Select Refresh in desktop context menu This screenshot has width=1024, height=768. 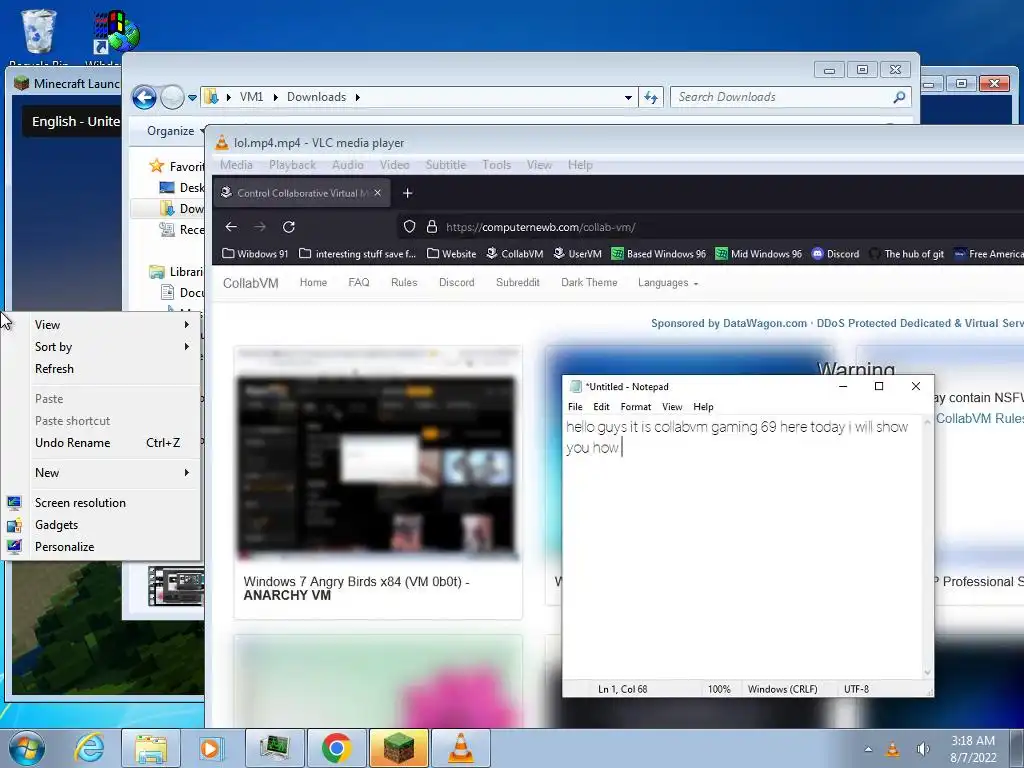[x=101, y=369]
